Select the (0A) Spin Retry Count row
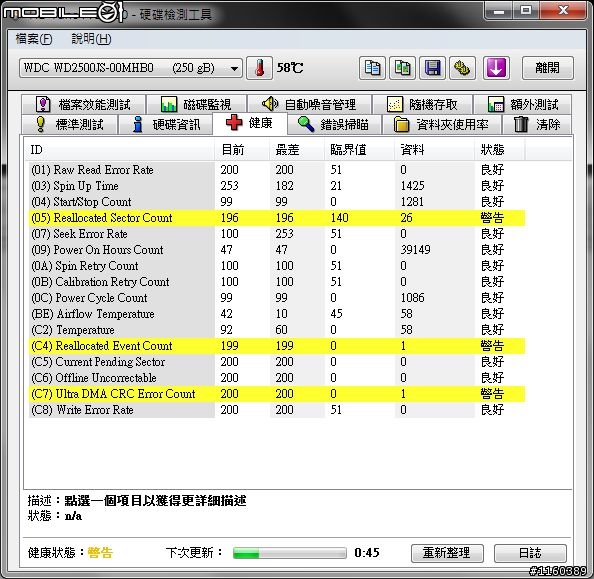Image resolution: width=594 pixels, height=579 pixels. point(277,266)
